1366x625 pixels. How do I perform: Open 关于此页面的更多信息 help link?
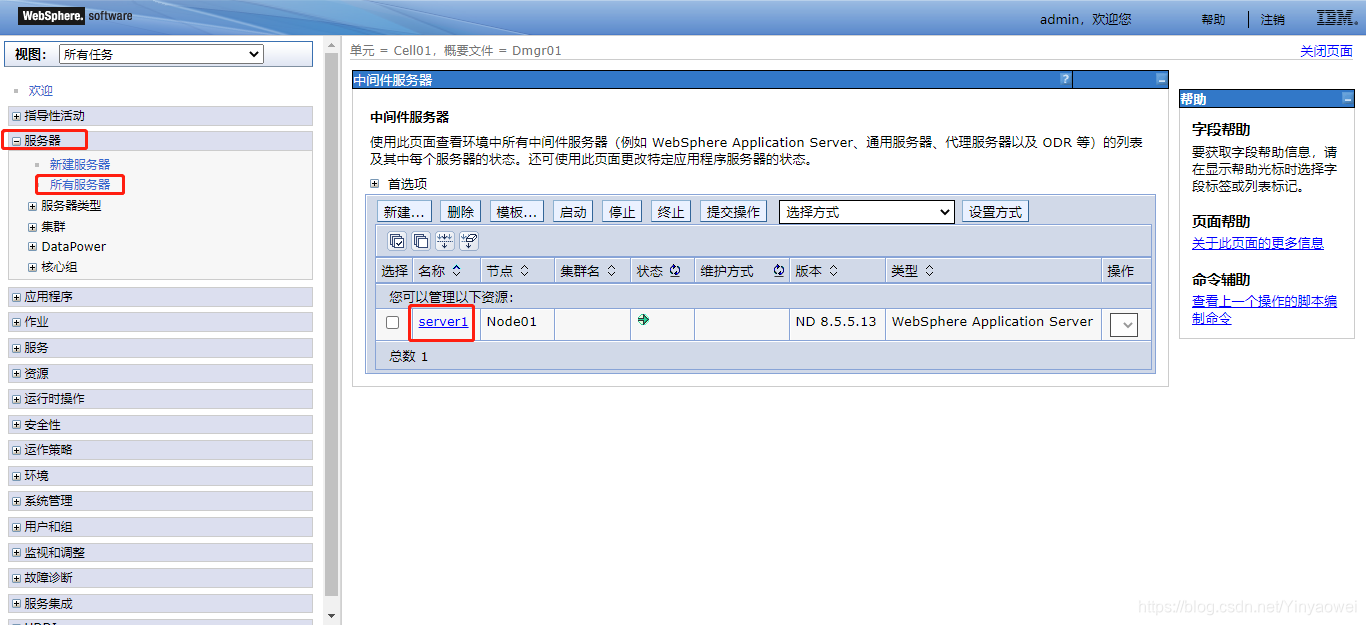pyautogui.click(x=1258, y=243)
